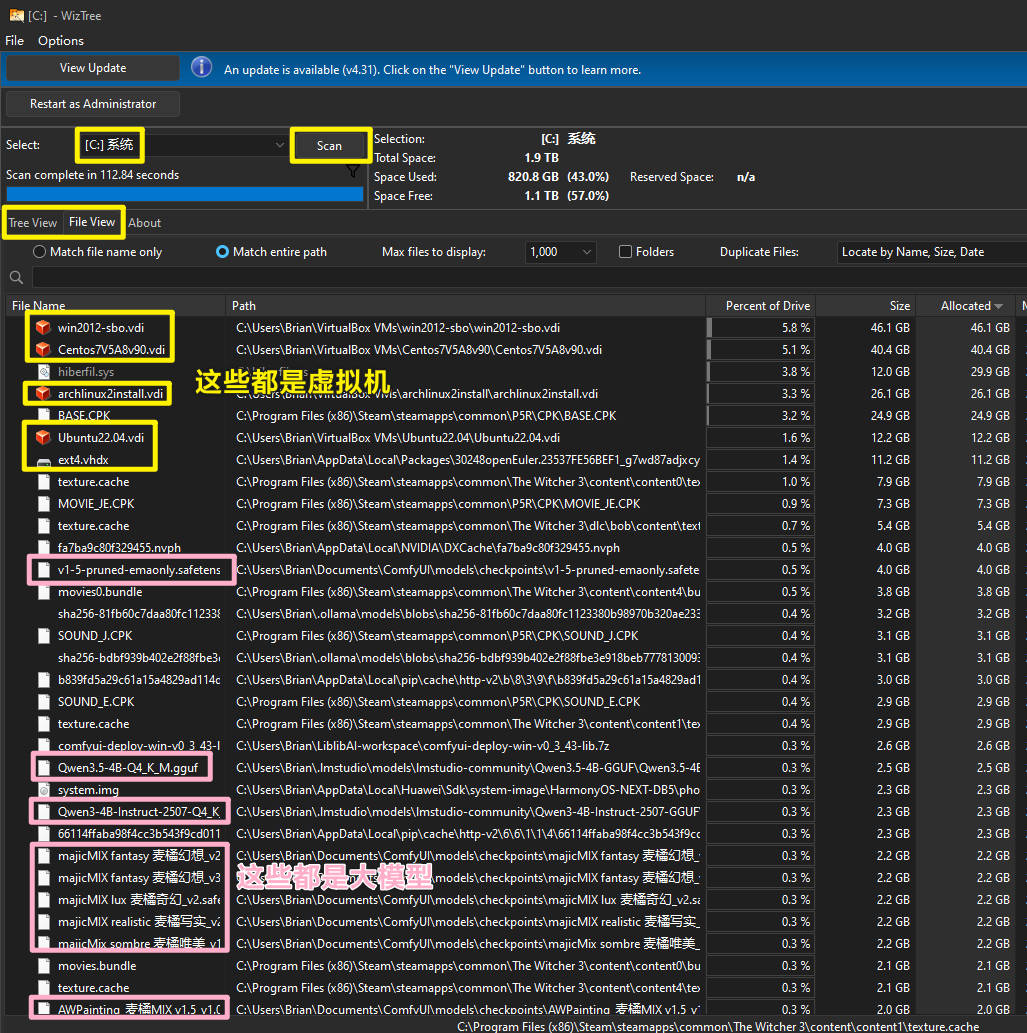Click the file icon of Qwen3.5-4B-Q4_K_M.gguf
The width and height of the screenshot is (1027, 1033).
pyautogui.click(x=43, y=768)
